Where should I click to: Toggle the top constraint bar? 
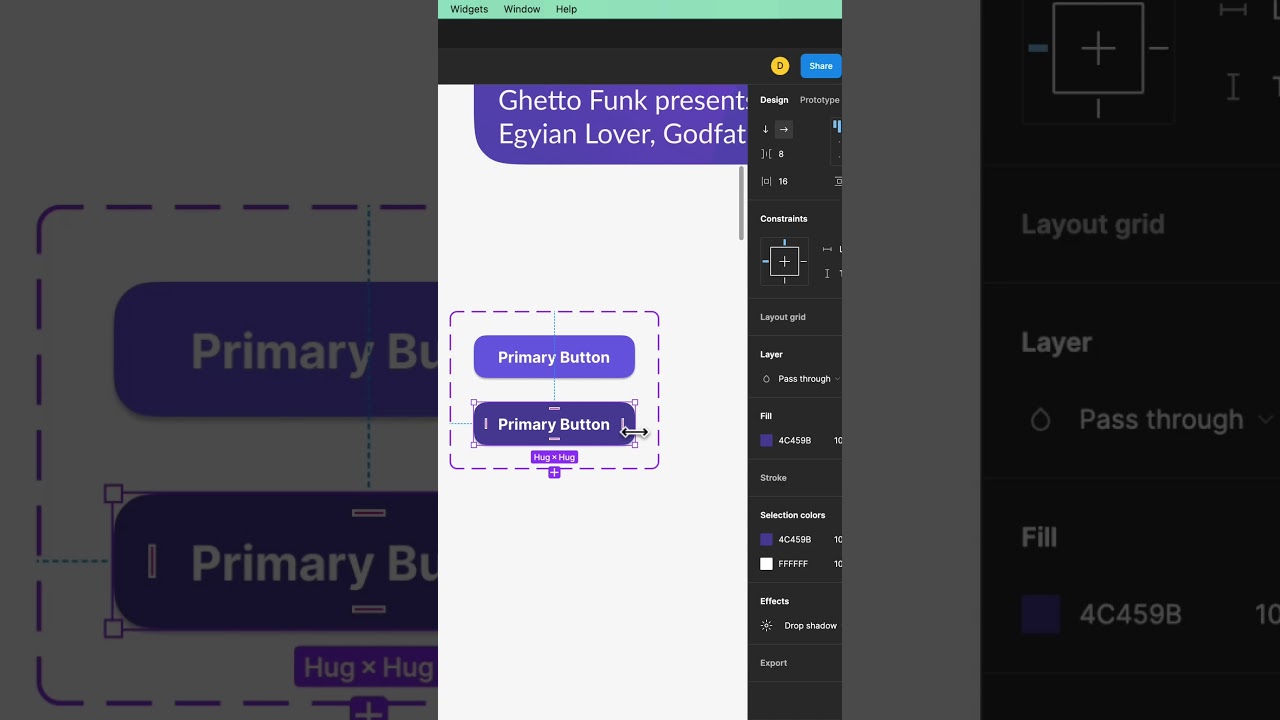point(784,243)
